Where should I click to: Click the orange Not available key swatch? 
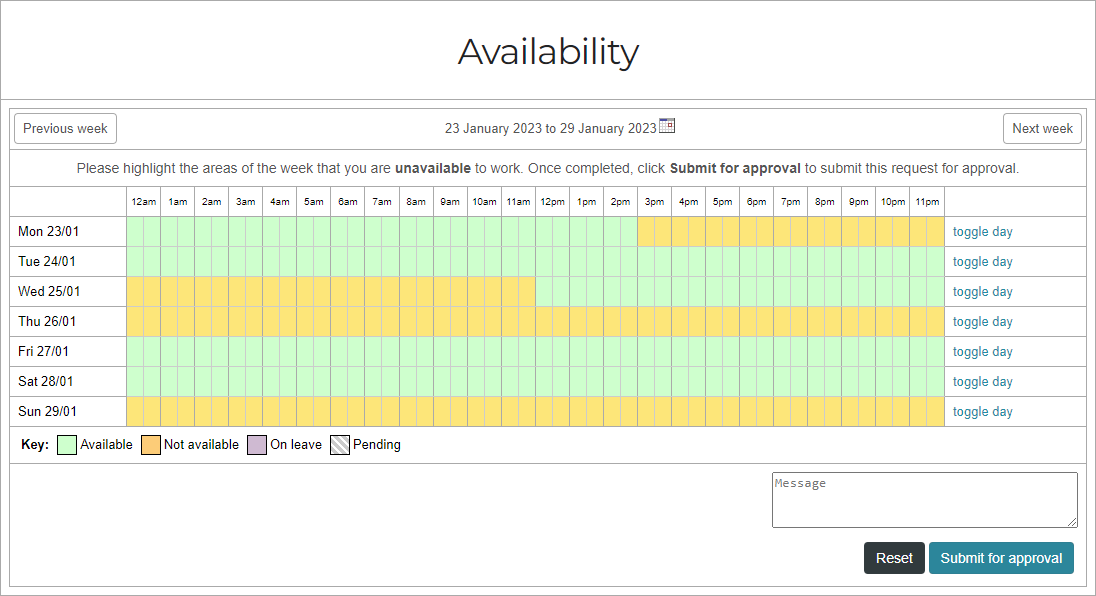tap(151, 444)
